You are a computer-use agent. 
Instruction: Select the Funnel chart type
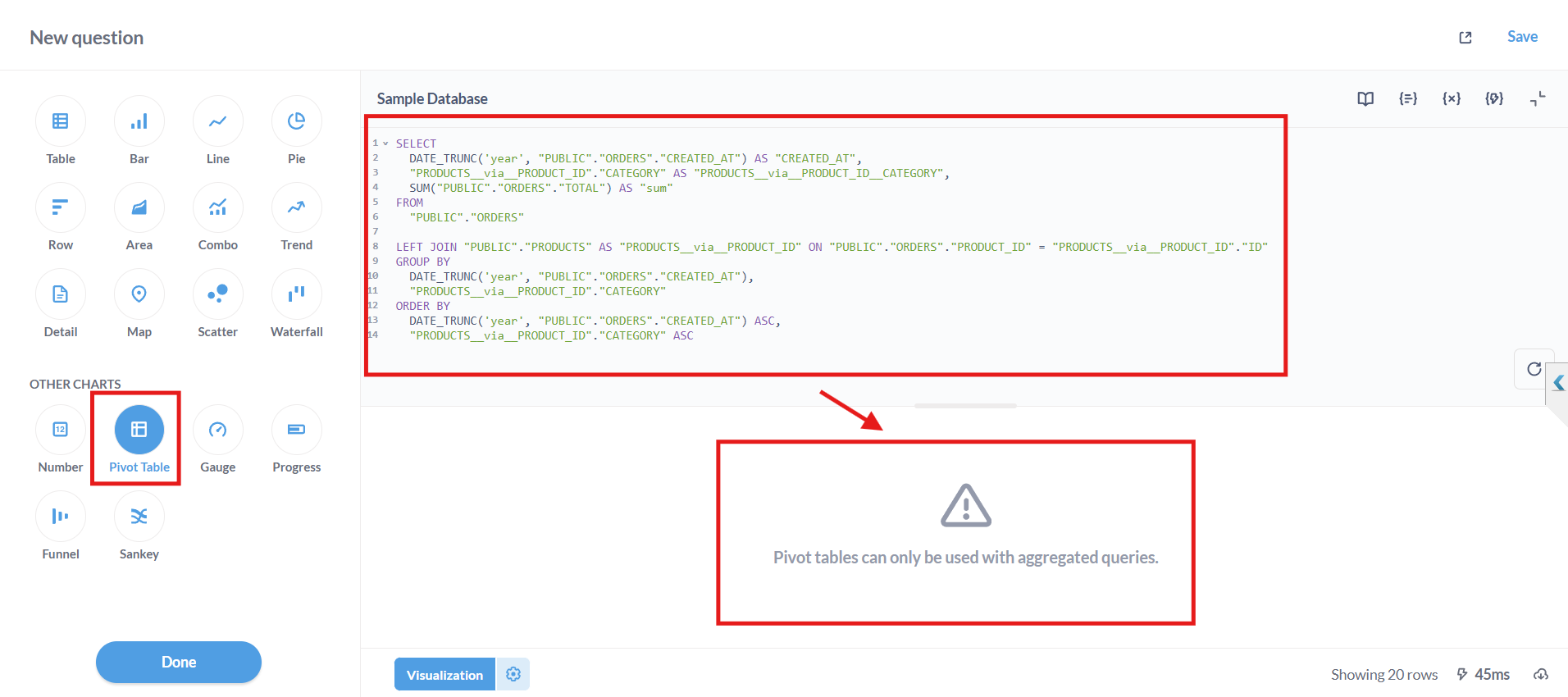pos(61,517)
